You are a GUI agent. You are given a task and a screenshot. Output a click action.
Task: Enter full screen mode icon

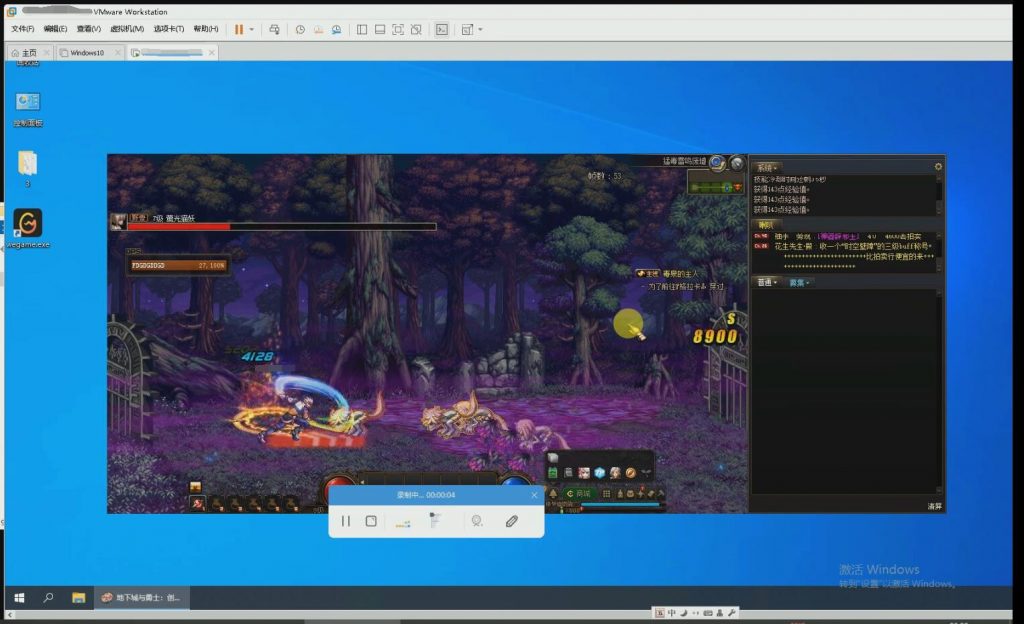click(x=398, y=29)
